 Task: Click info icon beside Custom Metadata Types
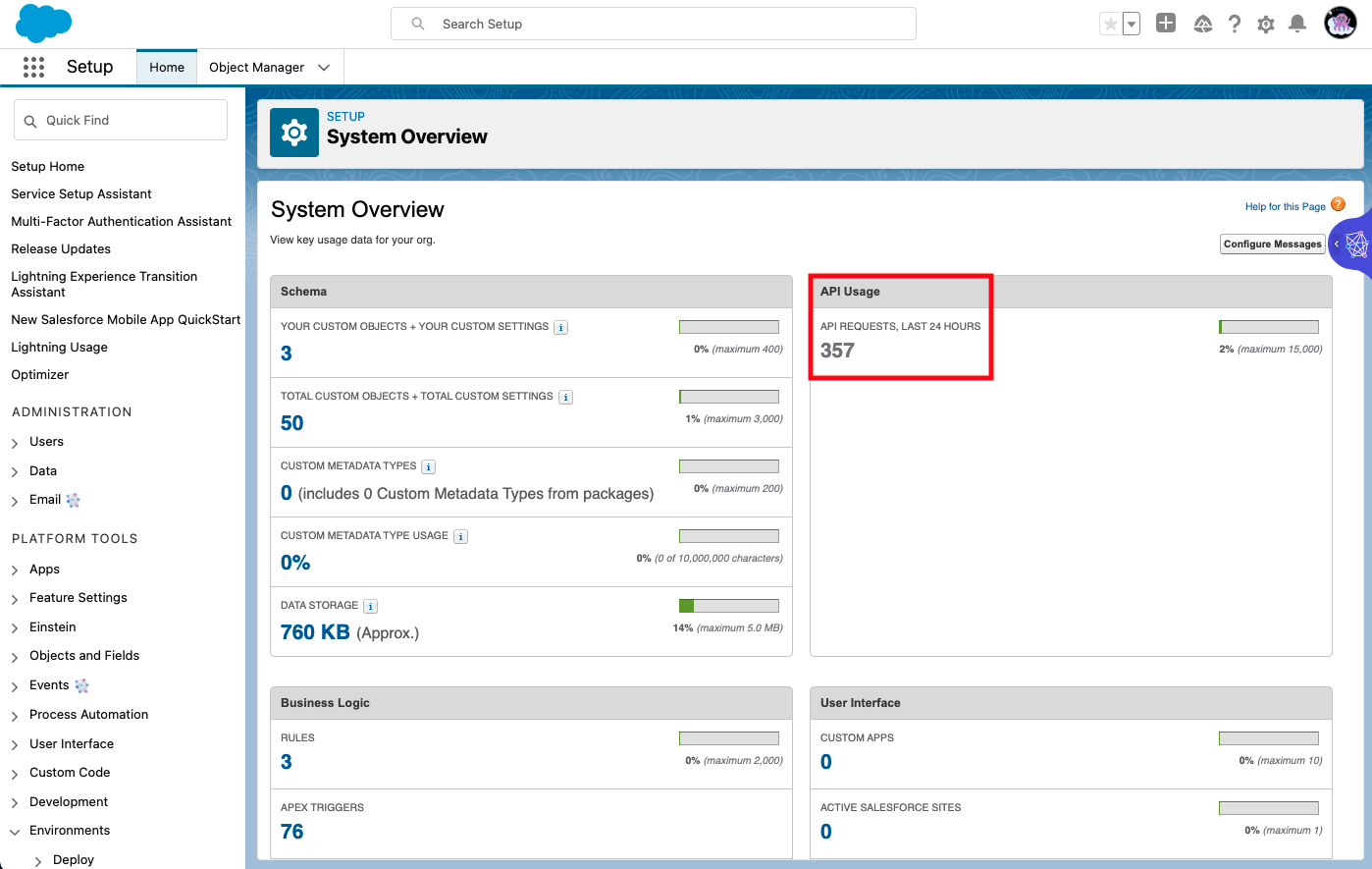429,467
